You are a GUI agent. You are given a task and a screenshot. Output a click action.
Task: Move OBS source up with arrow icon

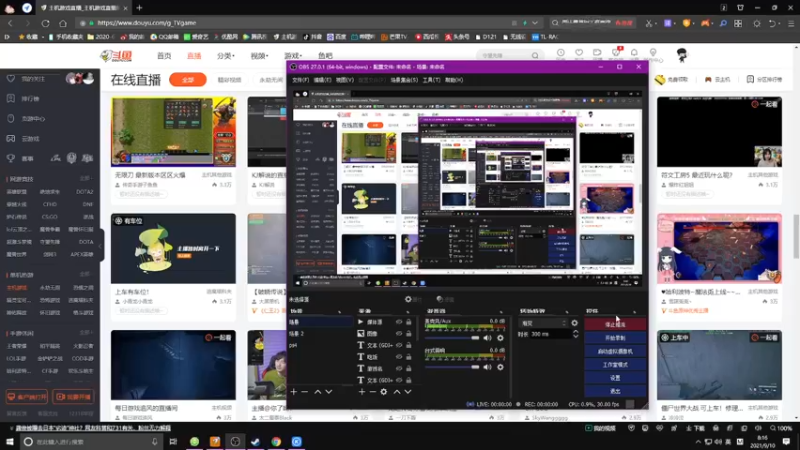click(396, 392)
